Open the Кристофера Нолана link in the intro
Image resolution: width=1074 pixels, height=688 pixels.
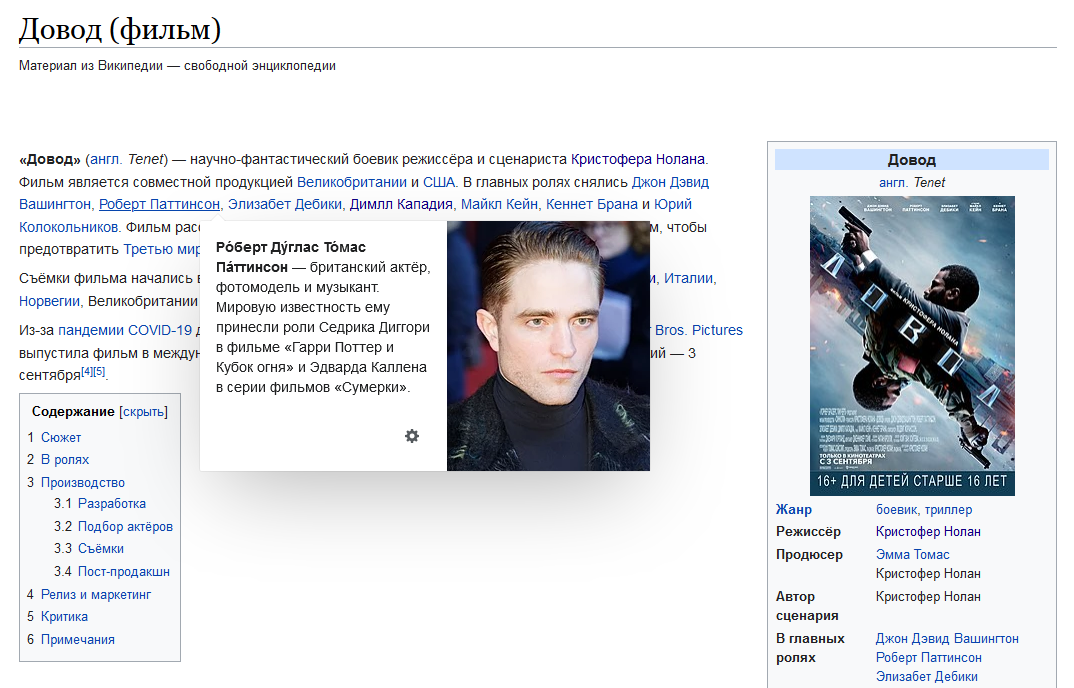(x=638, y=159)
